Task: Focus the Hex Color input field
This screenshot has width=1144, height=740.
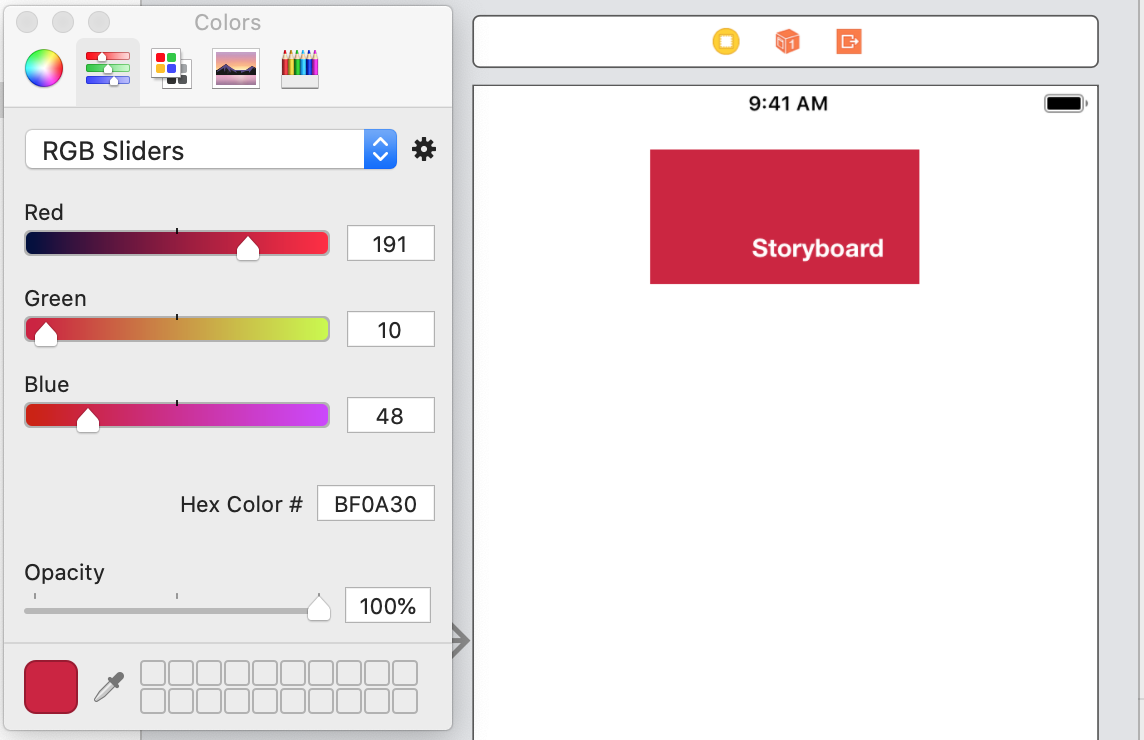Action: click(376, 504)
